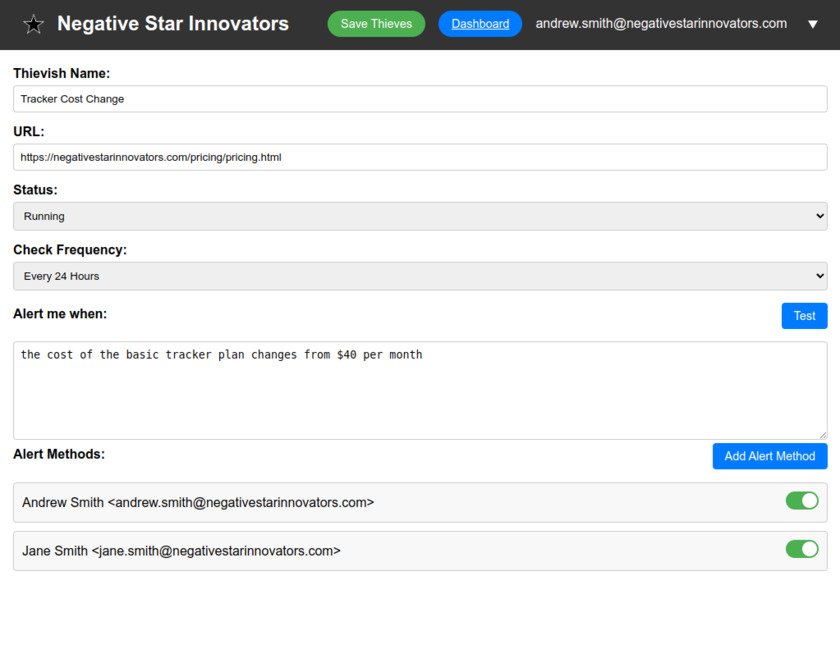The image size is (840, 672).
Task: Click inside the Alert me when textarea
Action: point(420,391)
